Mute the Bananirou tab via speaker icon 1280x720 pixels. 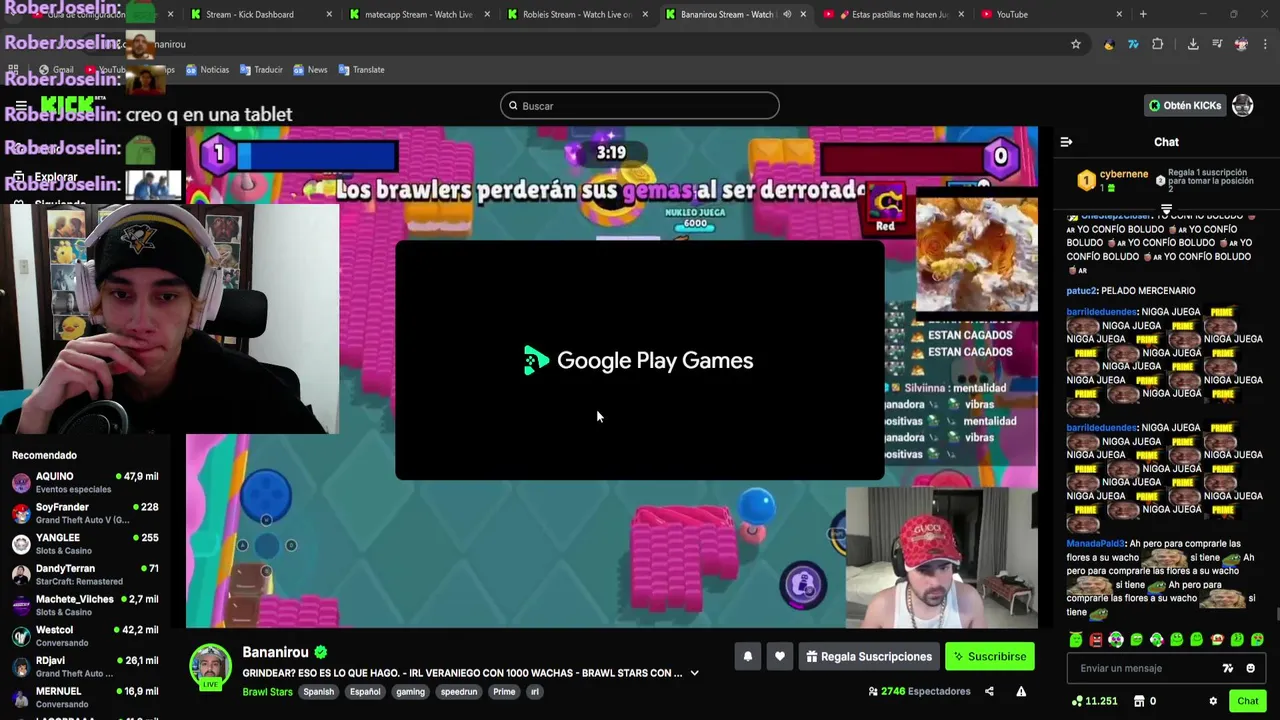tap(787, 14)
